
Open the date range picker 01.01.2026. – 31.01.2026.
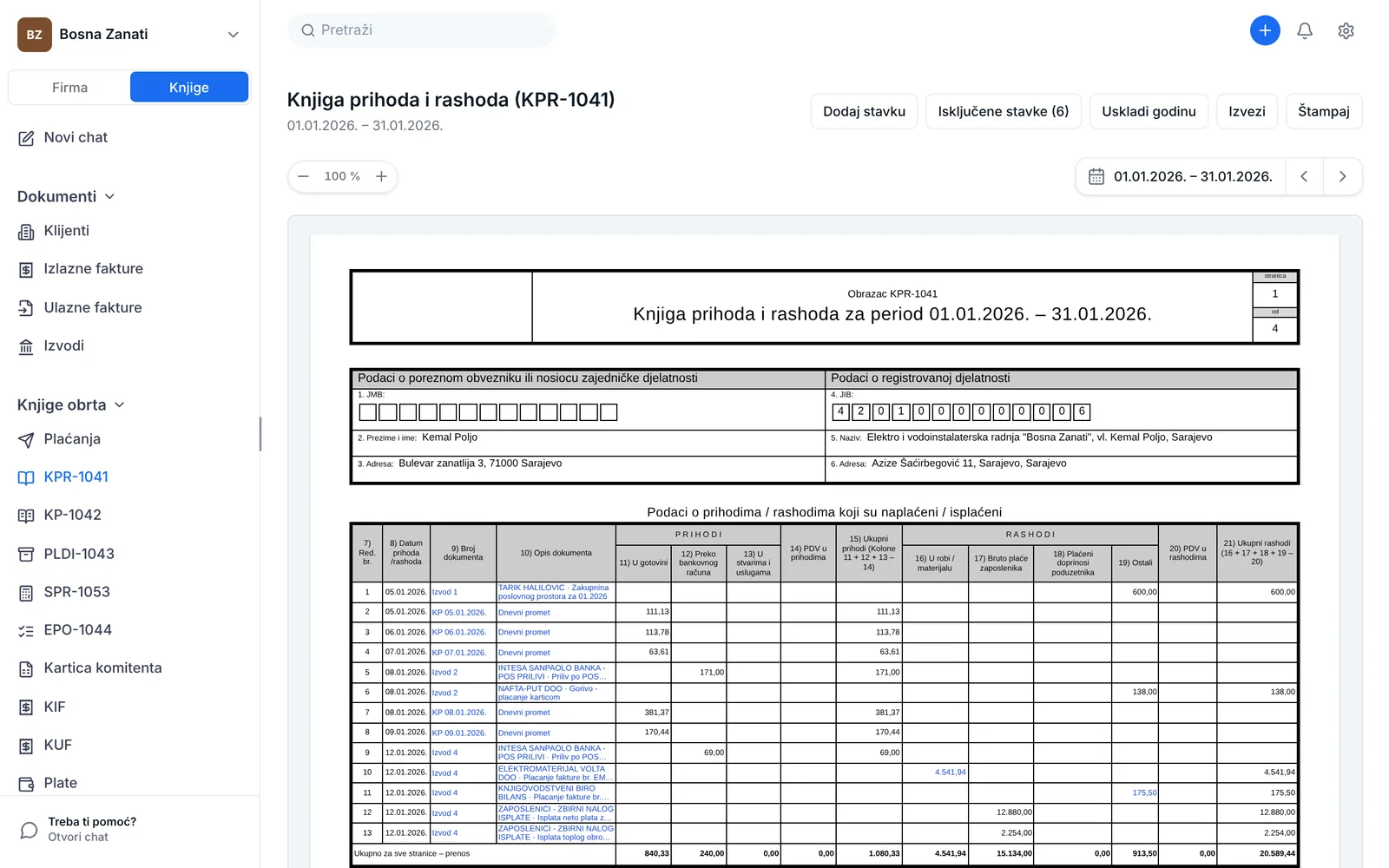pos(1181,176)
